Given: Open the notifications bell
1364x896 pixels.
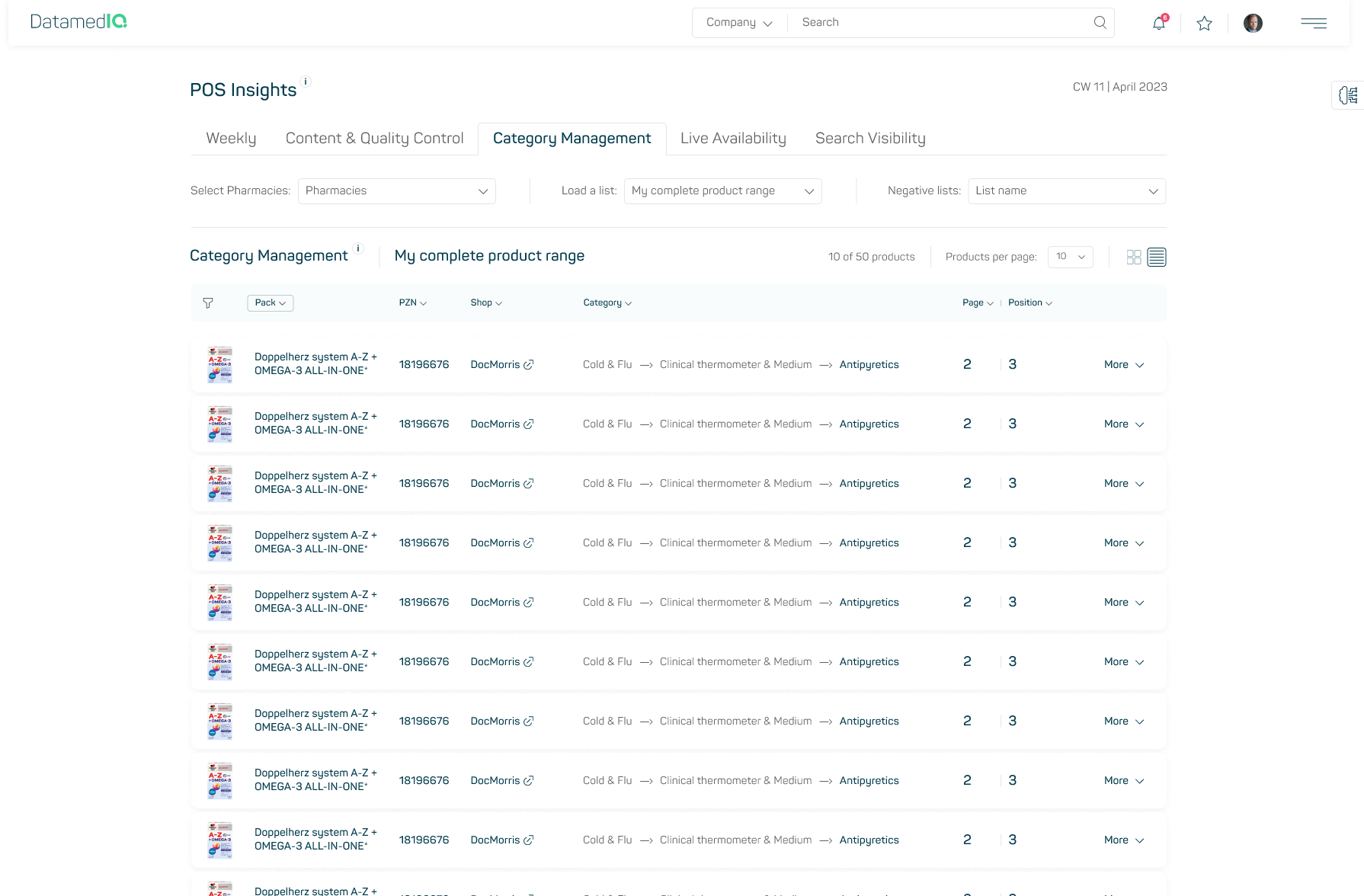Looking at the screenshot, I should 1159,23.
